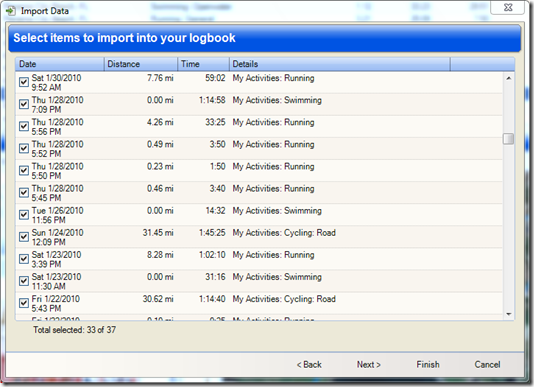Click the 1:14:40 time value
This screenshot has width=534, height=387.
pyautogui.click(x=212, y=299)
